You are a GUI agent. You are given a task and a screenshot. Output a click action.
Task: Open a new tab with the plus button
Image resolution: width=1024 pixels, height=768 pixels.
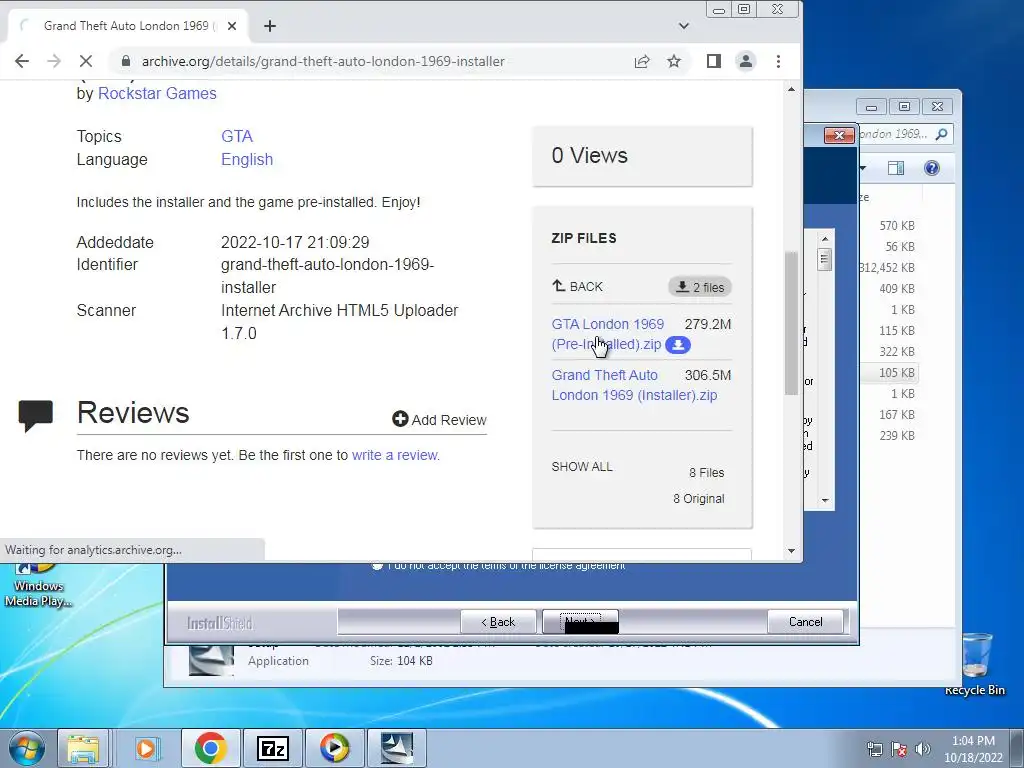tap(270, 26)
